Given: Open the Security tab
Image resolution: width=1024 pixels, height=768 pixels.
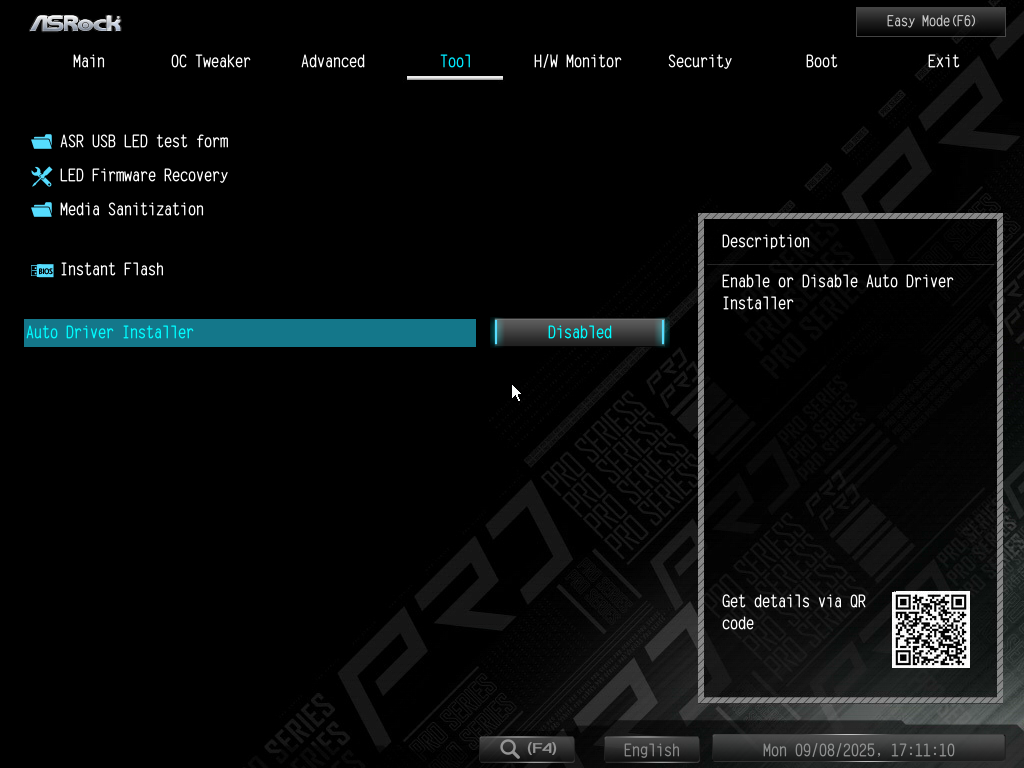Looking at the screenshot, I should pos(699,62).
